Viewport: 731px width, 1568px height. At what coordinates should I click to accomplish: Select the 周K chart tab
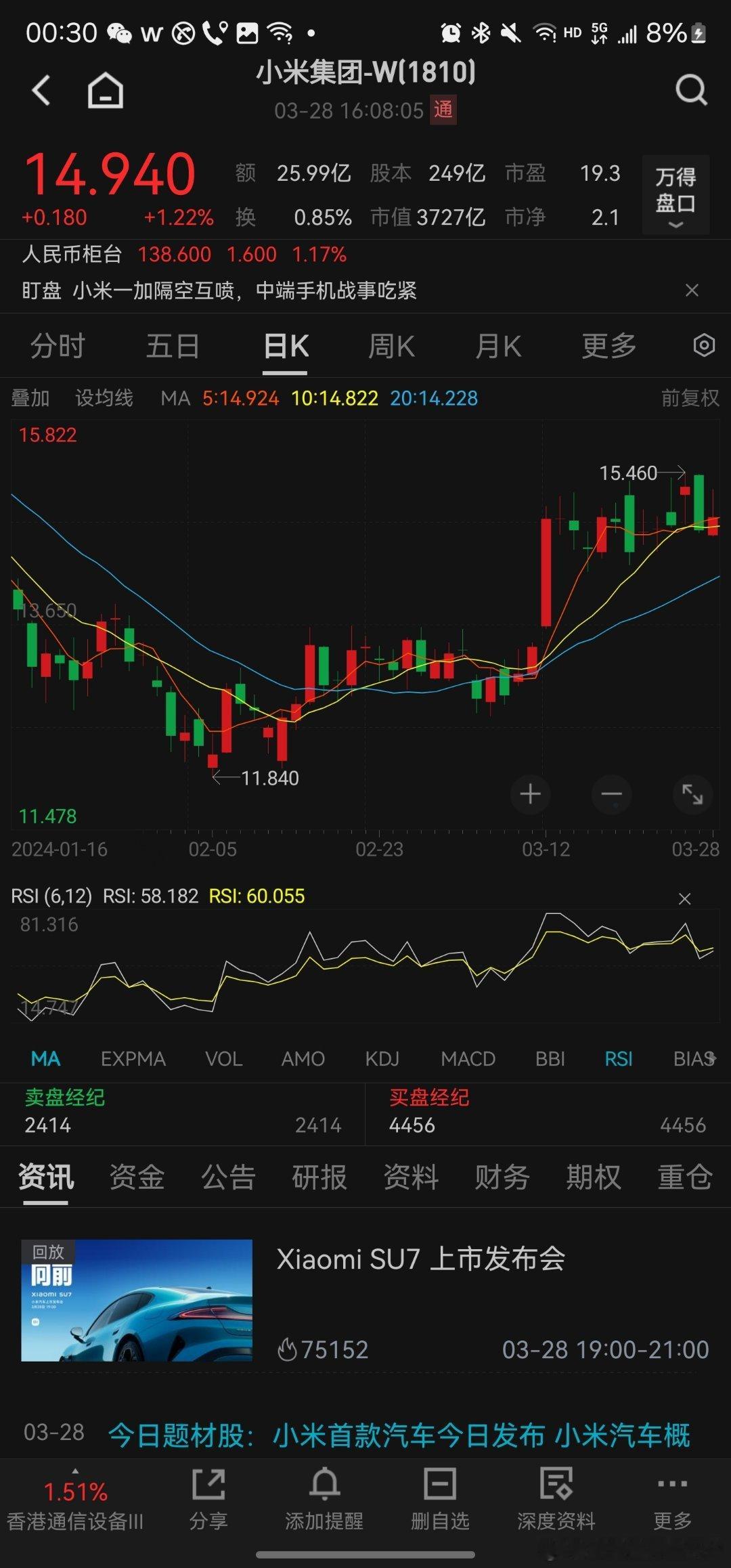tap(391, 346)
